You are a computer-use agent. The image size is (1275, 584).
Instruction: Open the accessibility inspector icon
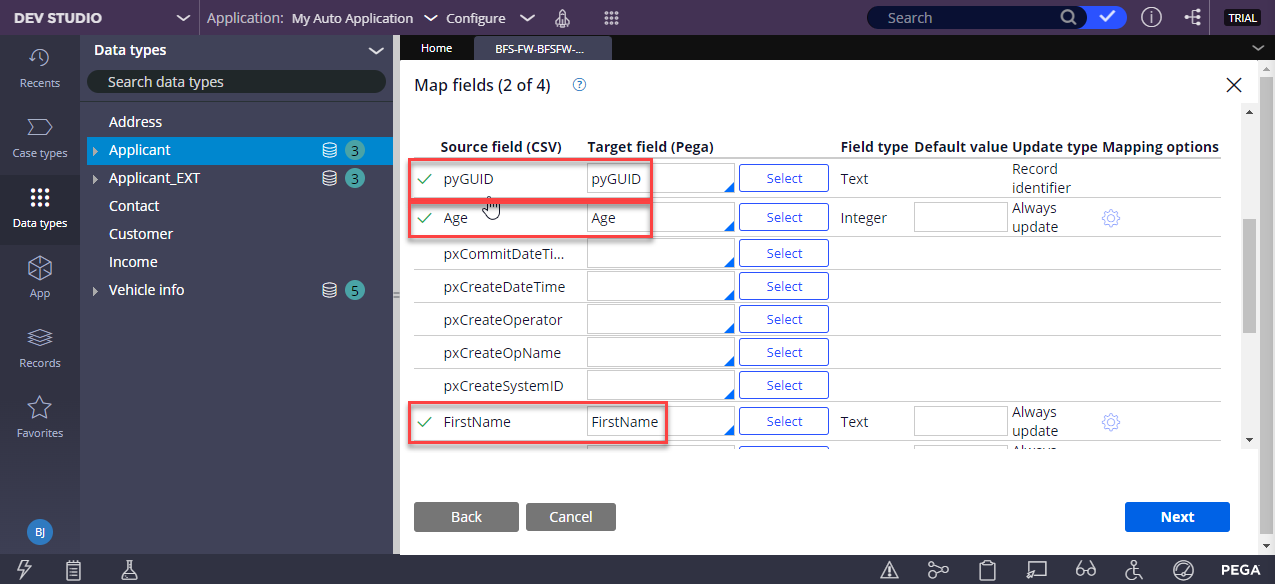[x=1133, y=570]
